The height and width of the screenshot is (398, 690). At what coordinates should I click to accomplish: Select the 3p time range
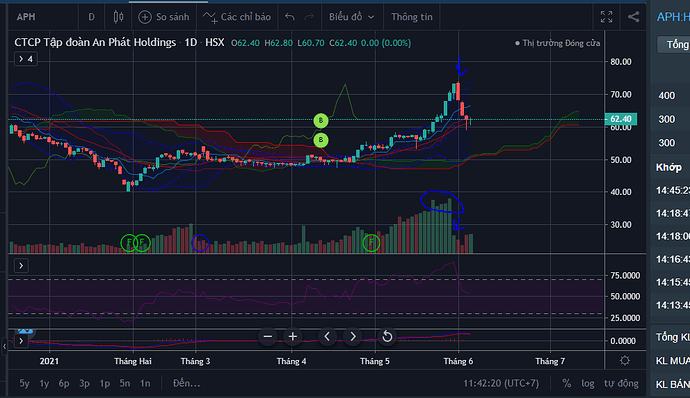point(84,383)
